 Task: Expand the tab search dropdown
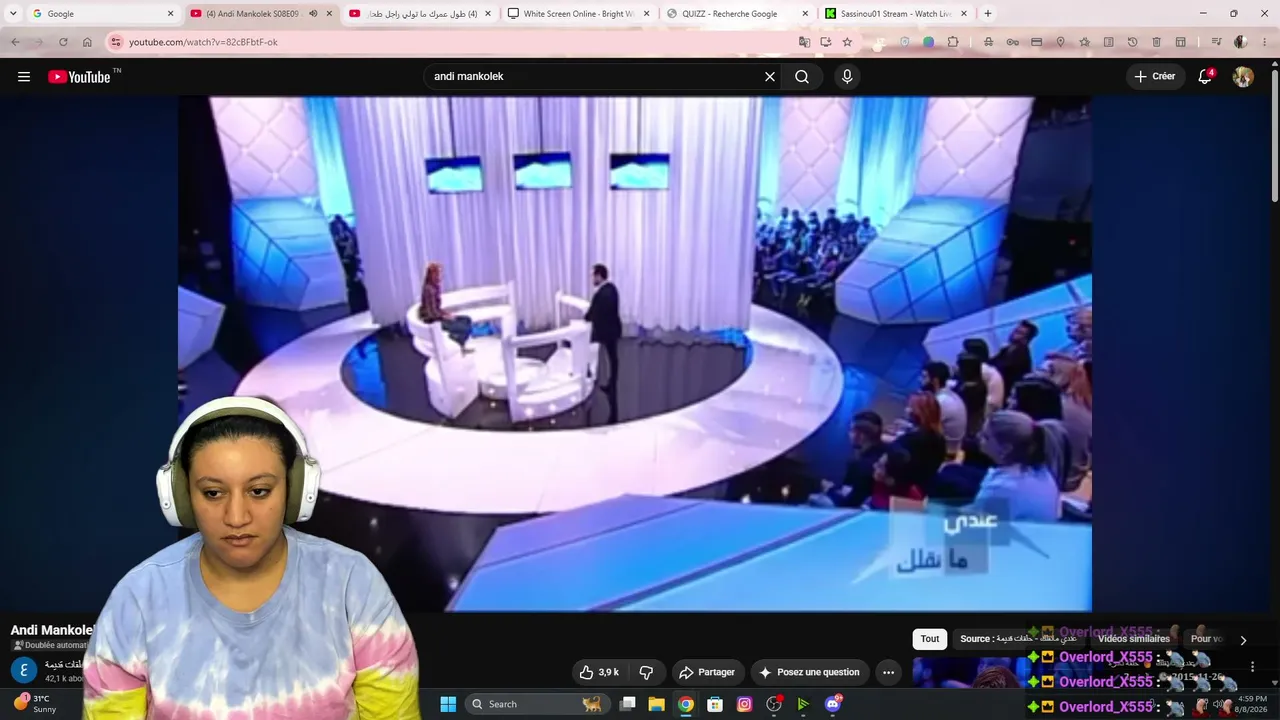tap(13, 14)
